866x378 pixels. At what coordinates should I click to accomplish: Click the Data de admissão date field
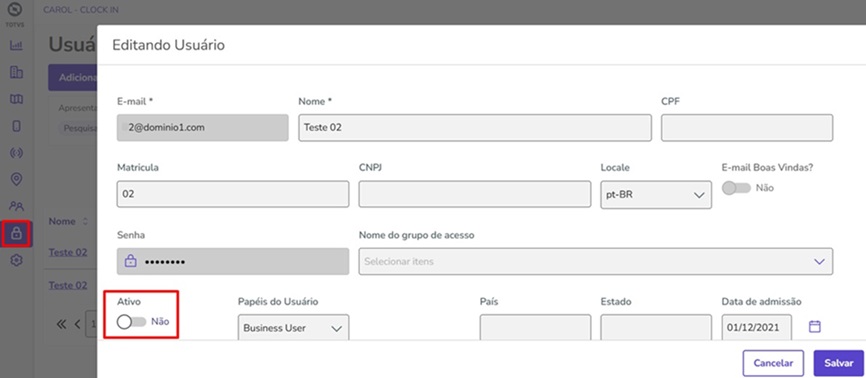point(757,328)
